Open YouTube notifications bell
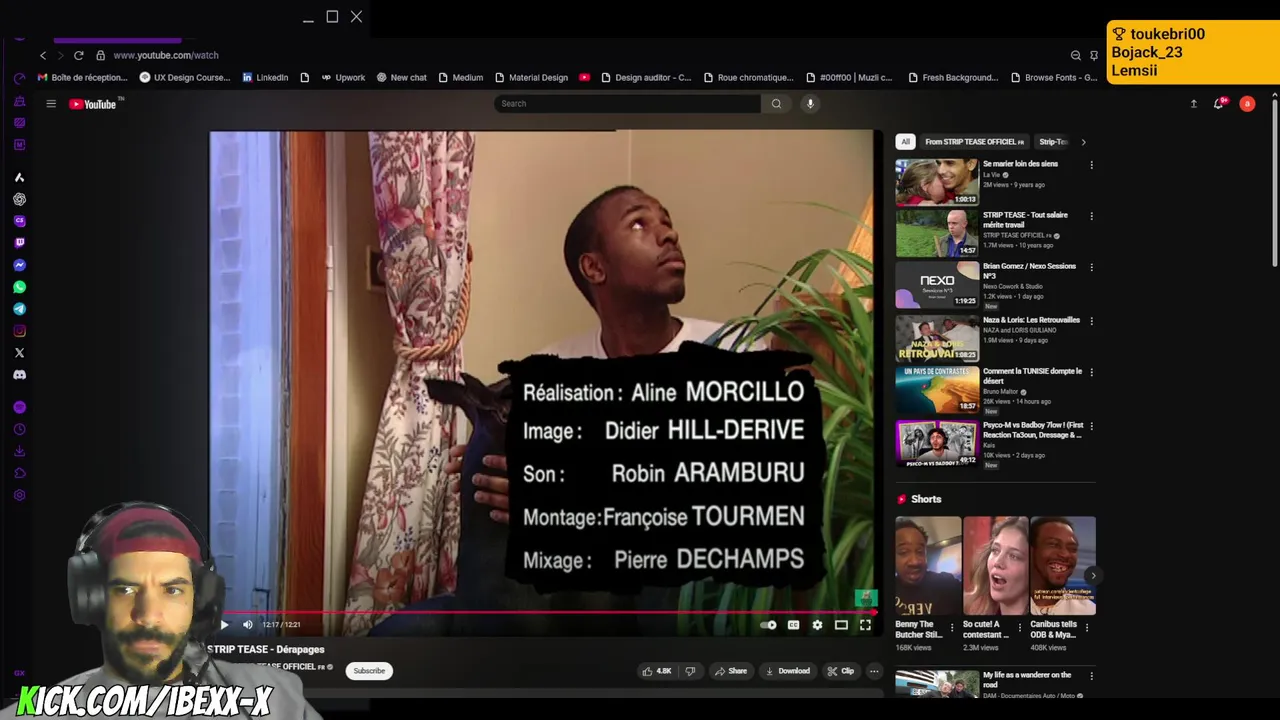Screen dimensions: 1280x720 [x=1219, y=104]
